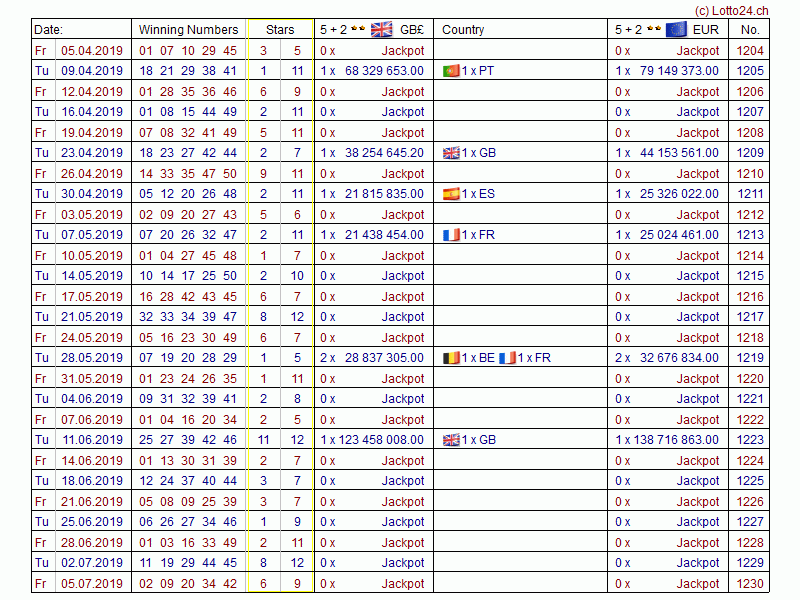Click the EUR Jackpot text in draw 1230 row

point(697,584)
